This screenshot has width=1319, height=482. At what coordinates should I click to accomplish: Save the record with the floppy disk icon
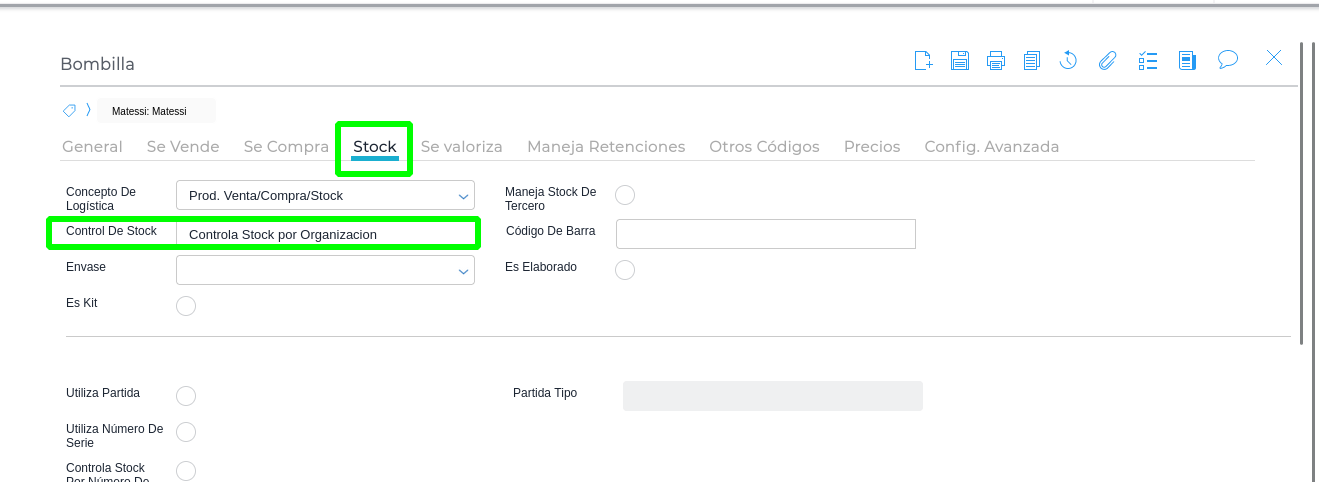960,60
